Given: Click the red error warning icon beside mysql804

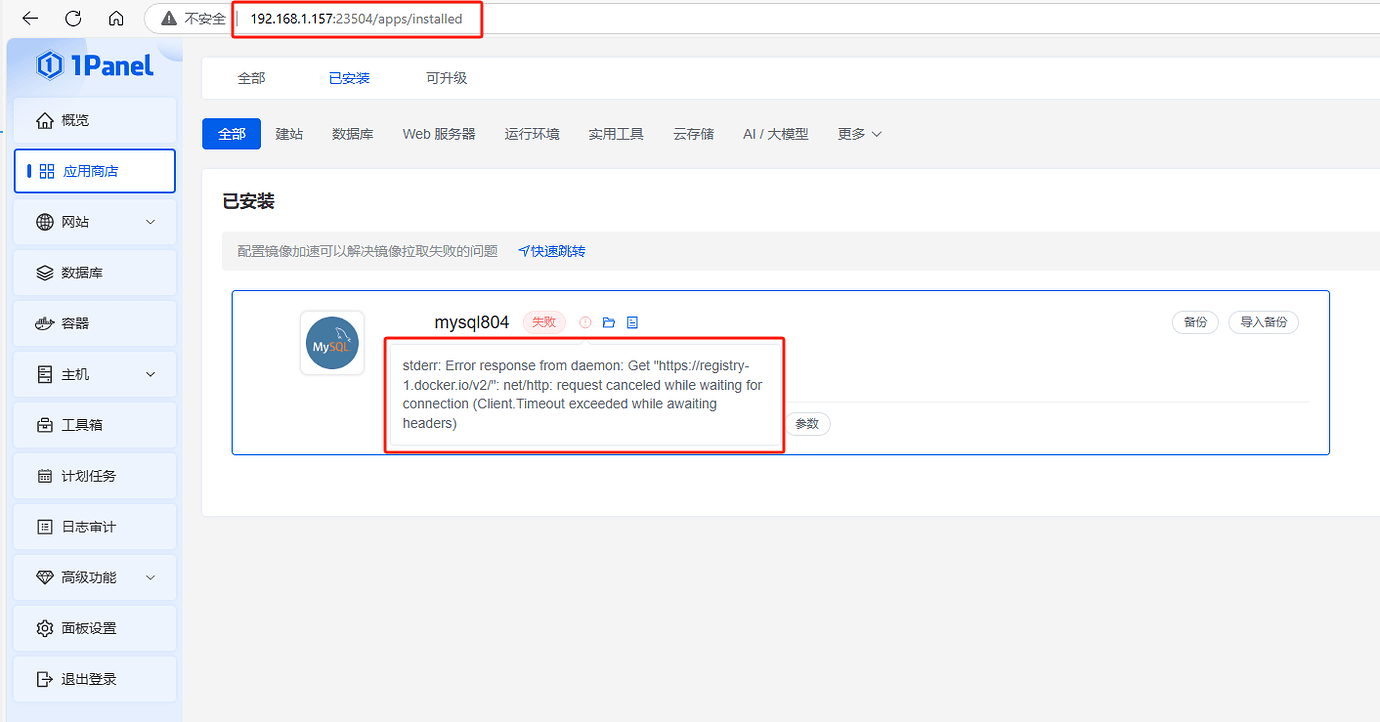Looking at the screenshot, I should [585, 322].
